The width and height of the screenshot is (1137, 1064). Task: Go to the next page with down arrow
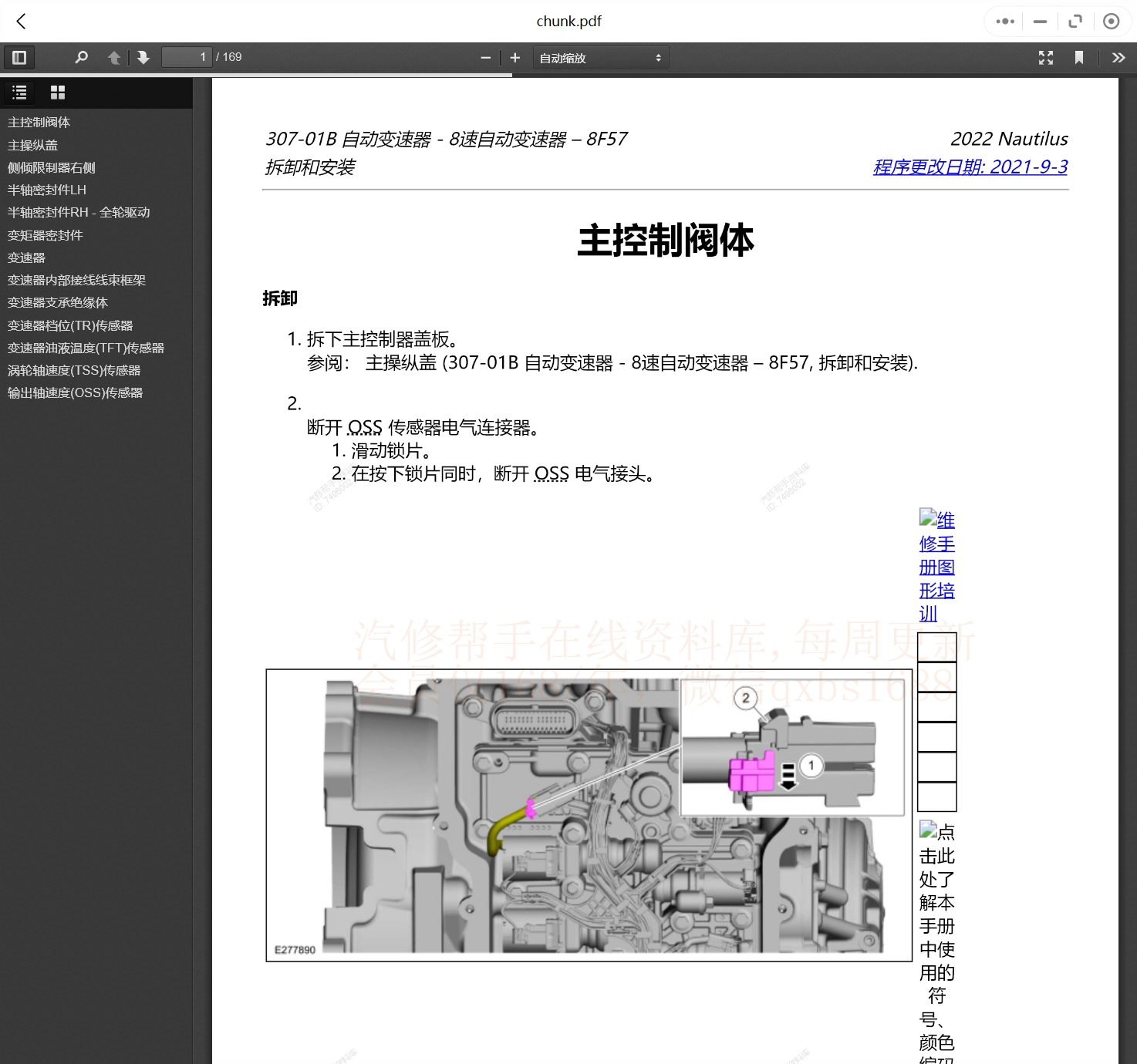143,57
